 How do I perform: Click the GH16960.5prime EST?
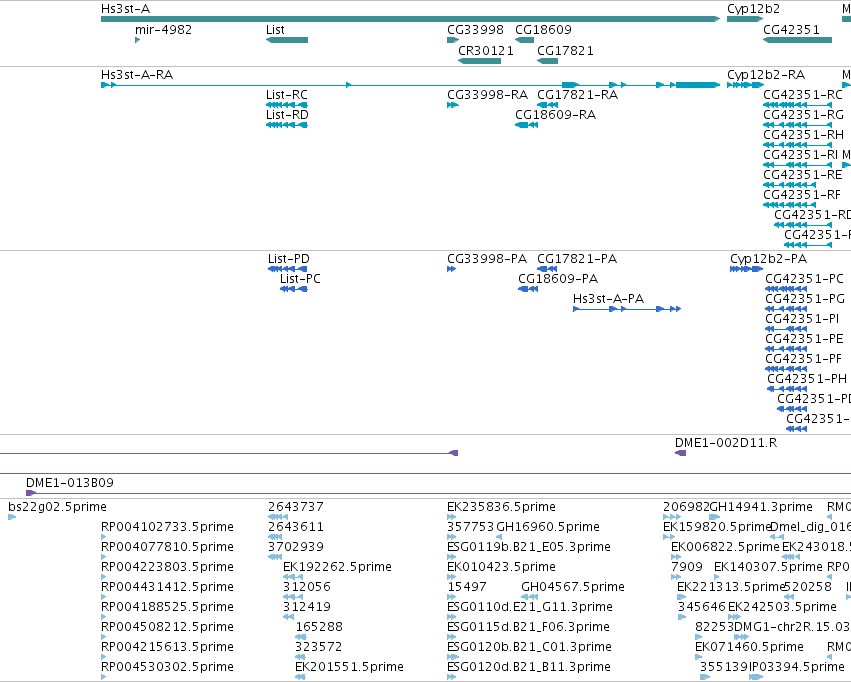click(499, 537)
